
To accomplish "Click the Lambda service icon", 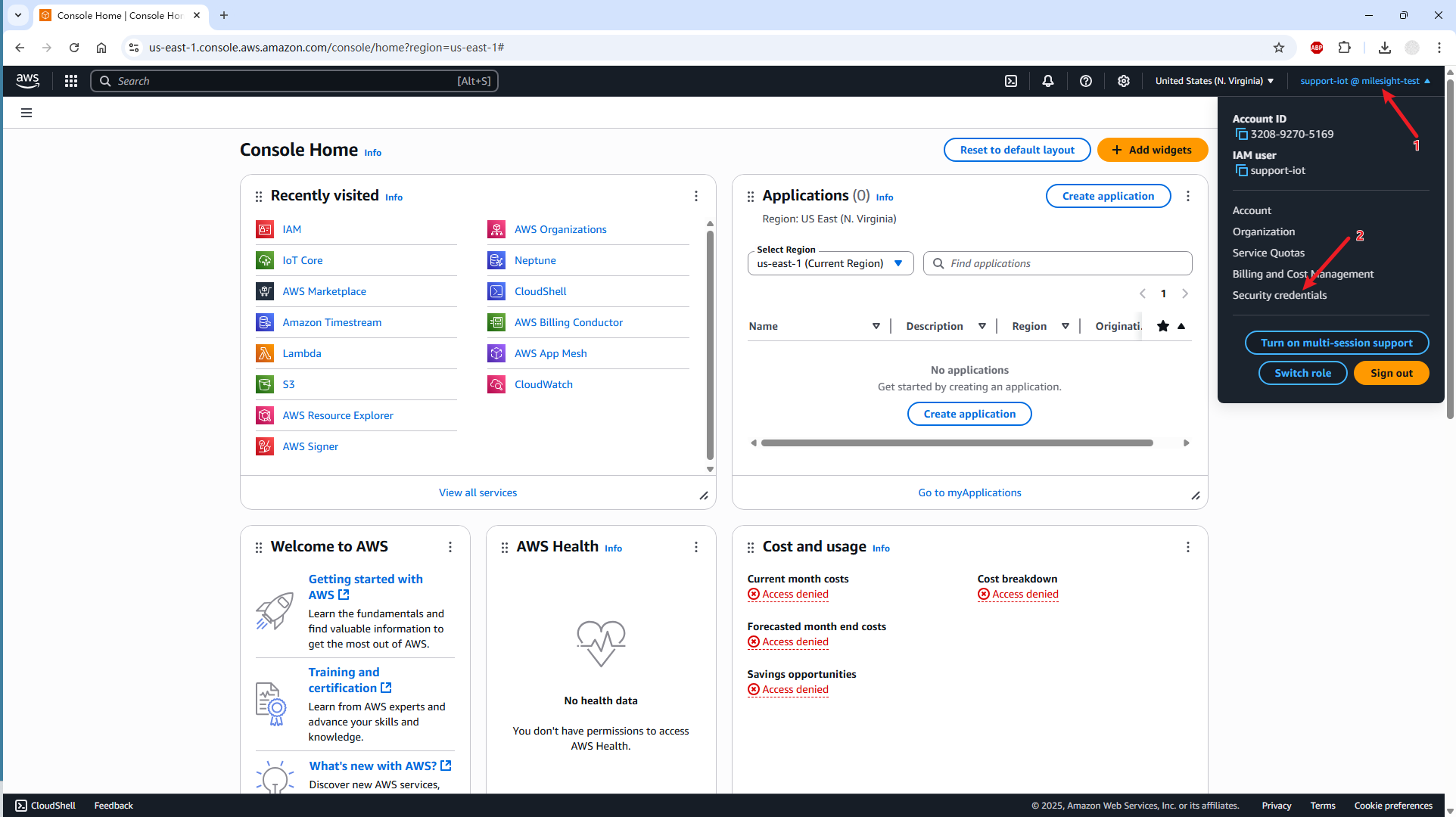I will point(265,353).
